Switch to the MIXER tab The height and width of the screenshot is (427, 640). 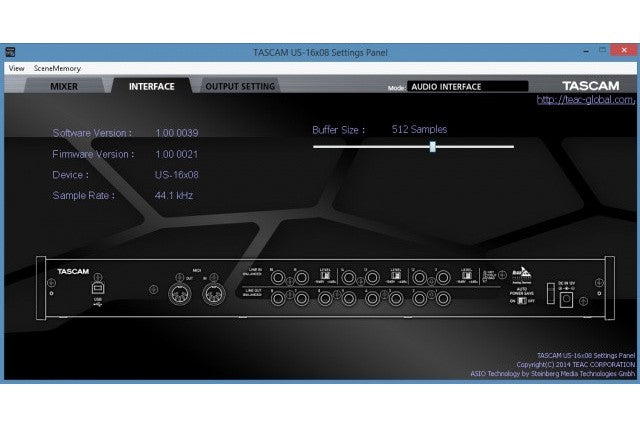(64, 86)
